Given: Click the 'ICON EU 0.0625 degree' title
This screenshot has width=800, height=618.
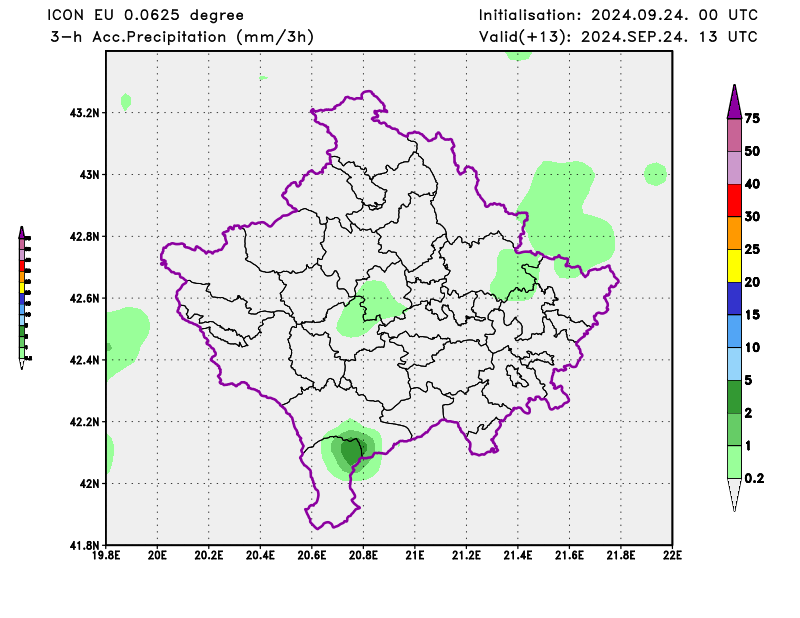Looking at the screenshot, I should [x=145, y=15].
